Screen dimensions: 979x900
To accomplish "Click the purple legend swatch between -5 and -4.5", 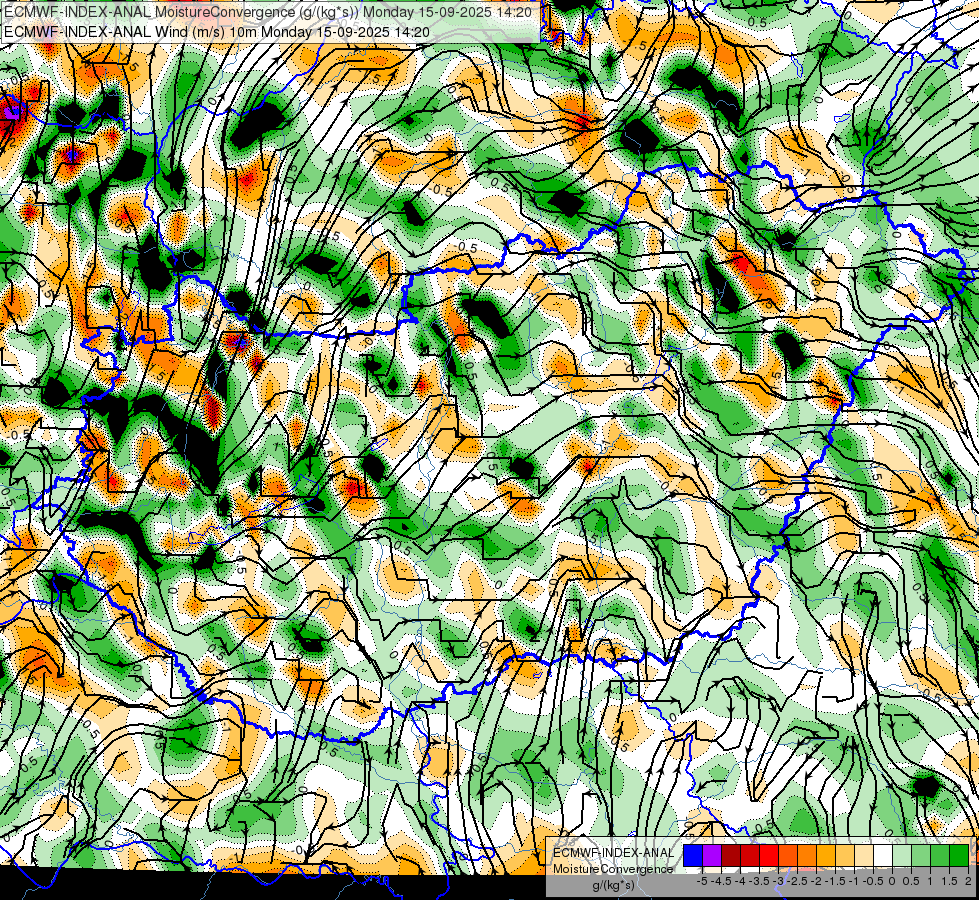I will 712,856.
